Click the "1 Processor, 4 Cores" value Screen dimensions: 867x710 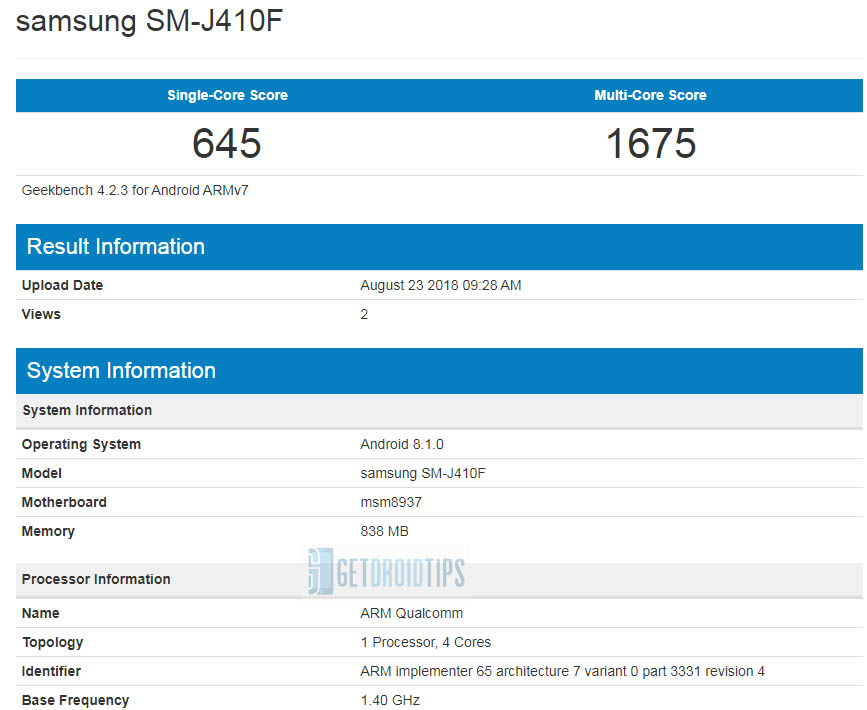click(426, 642)
